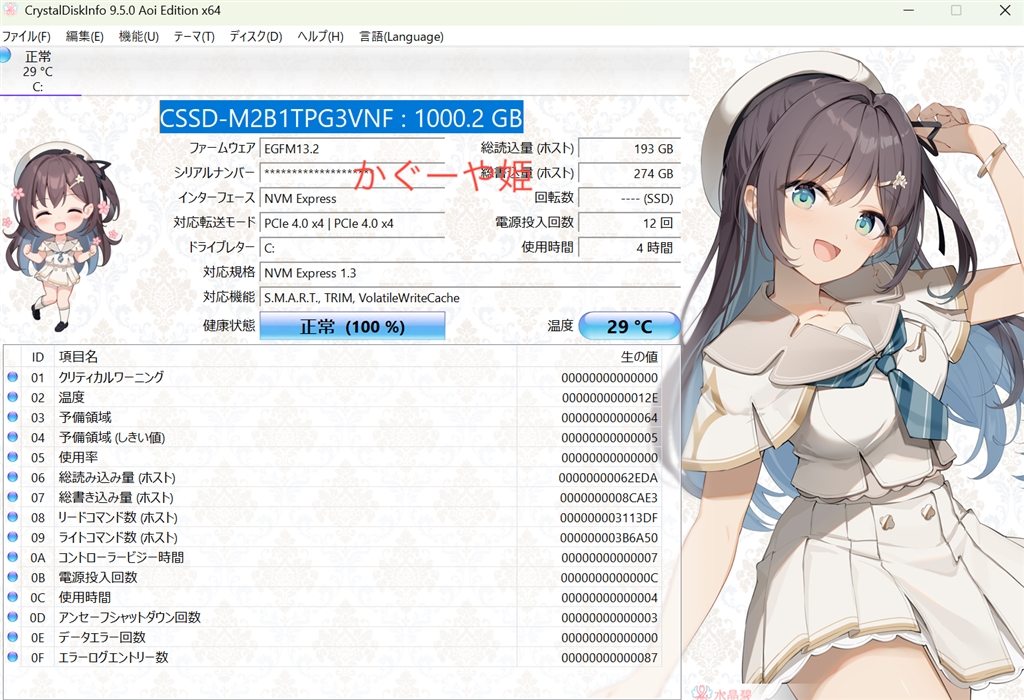Click the S.M.A.R.T., TRIM features field
Screen dimensions: 1024x700
tap(470, 298)
